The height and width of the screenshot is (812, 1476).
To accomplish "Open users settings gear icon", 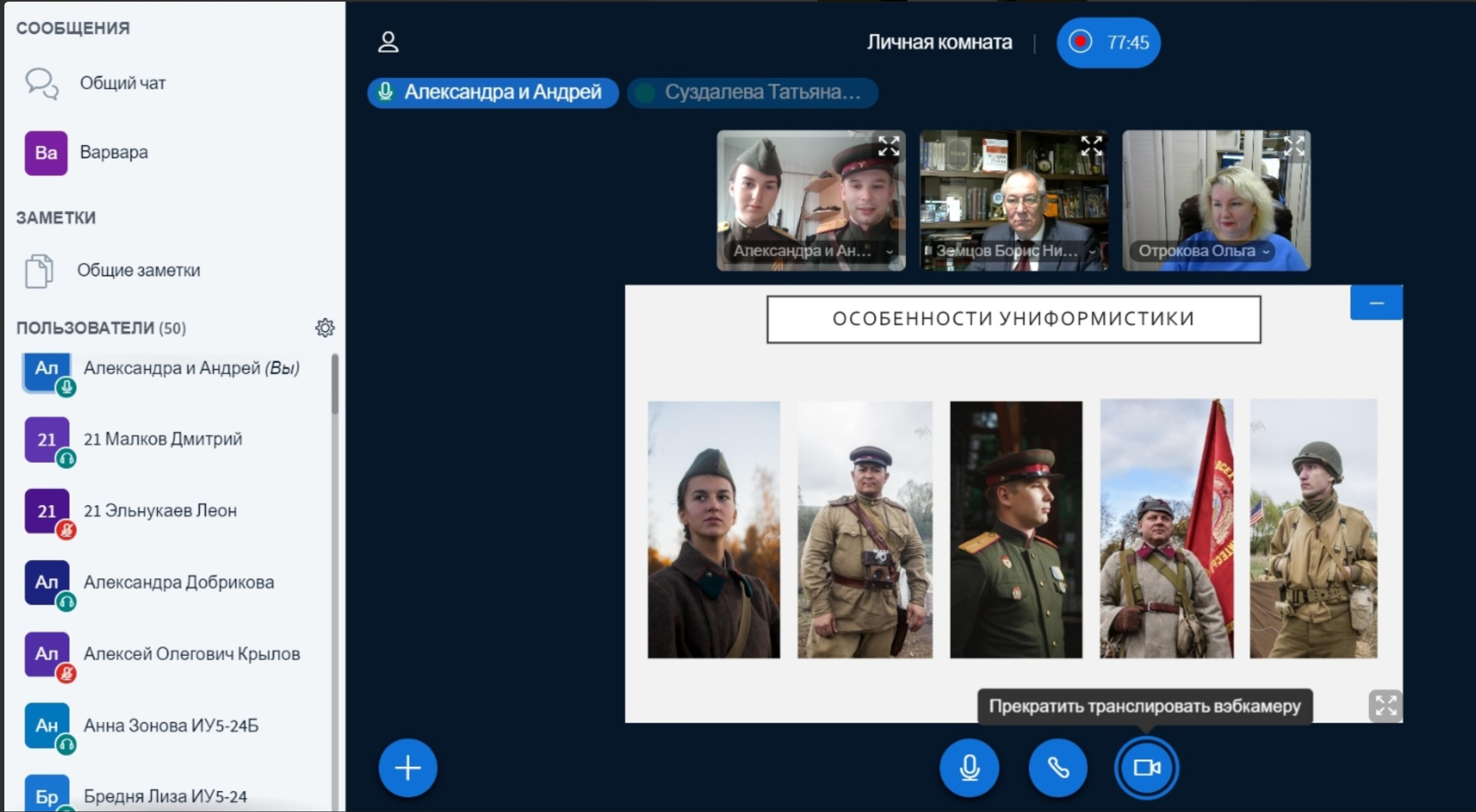I will pos(325,328).
